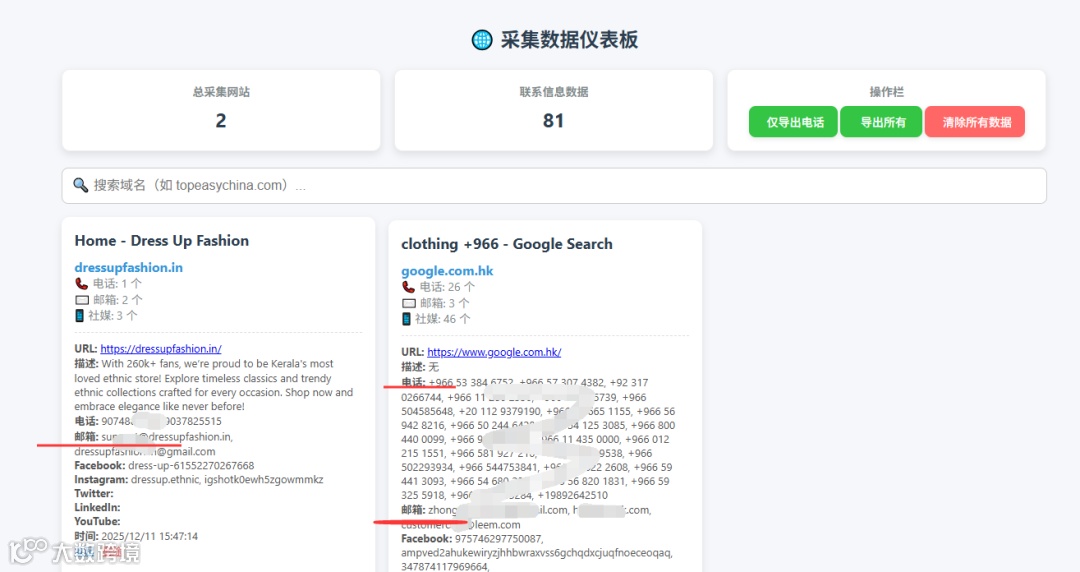Click the Facebook dress-up-61552270267668 entry
1080x572 pixels.
click(x=165, y=466)
